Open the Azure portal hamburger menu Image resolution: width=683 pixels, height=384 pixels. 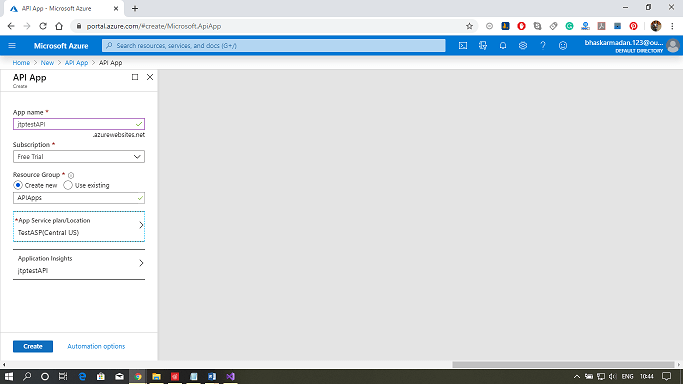[x=12, y=46]
